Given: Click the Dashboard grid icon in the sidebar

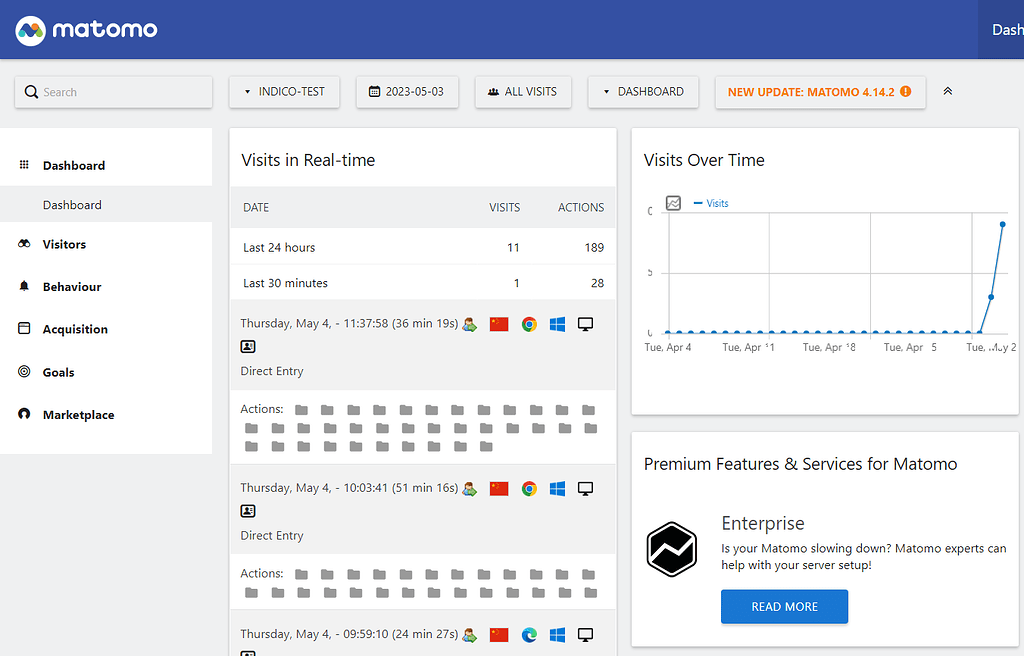Looking at the screenshot, I should pos(24,165).
